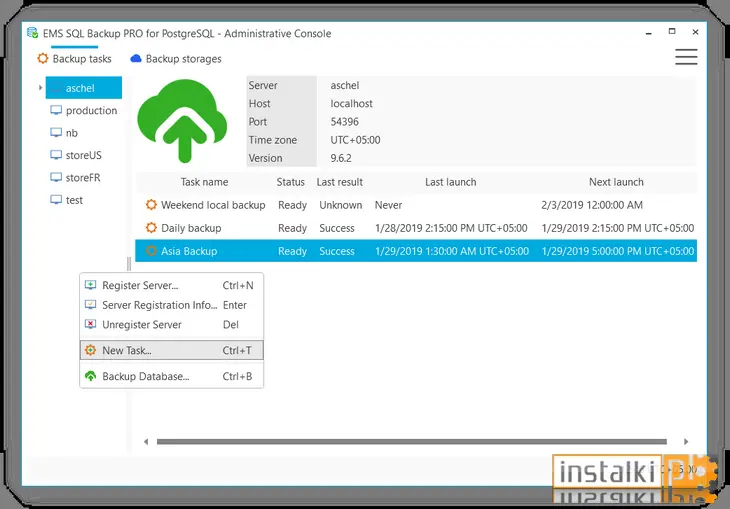The width and height of the screenshot is (730, 509).
Task: Click Daily backup Success result cell
Action: coord(337,228)
